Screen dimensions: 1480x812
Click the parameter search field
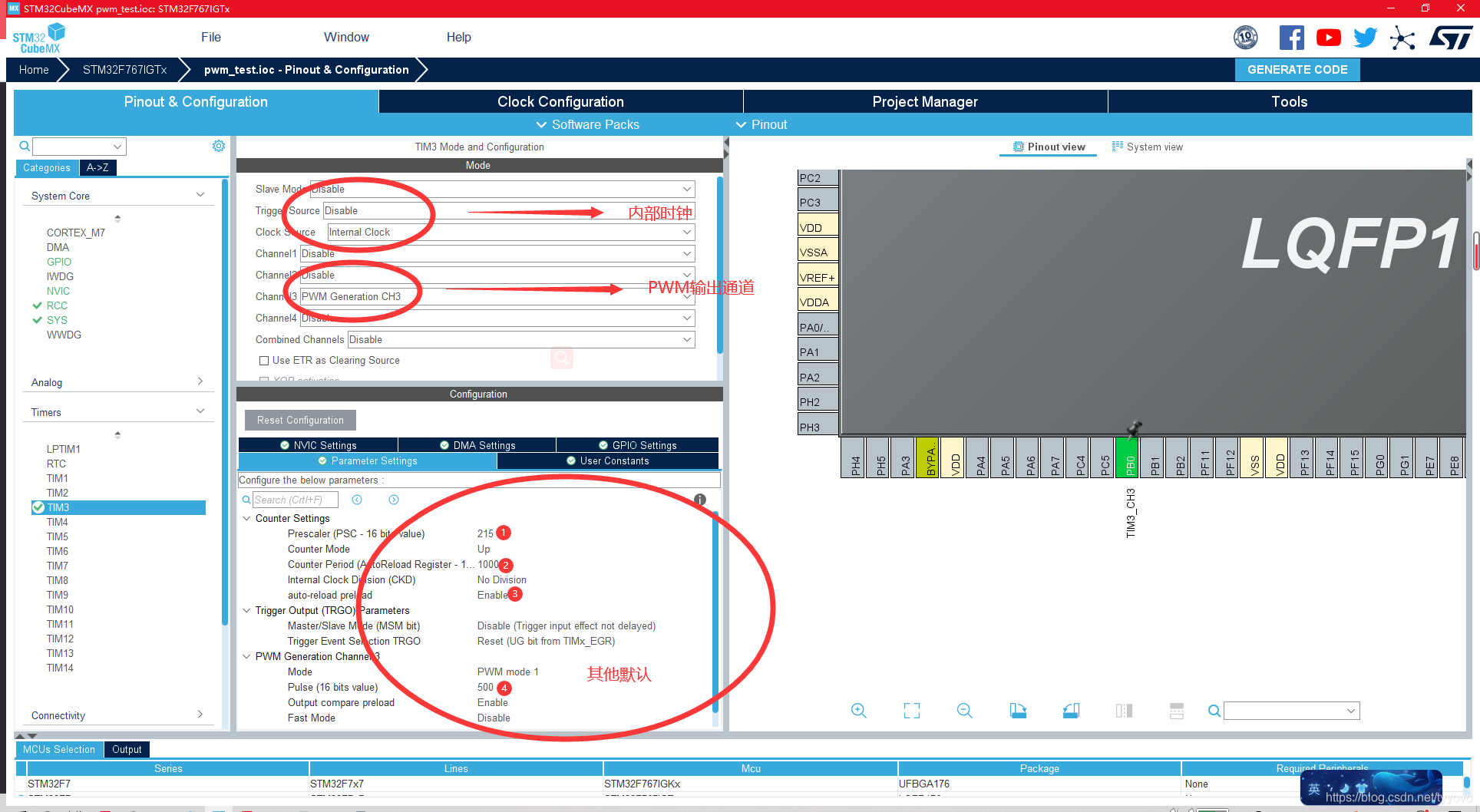click(295, 500)
